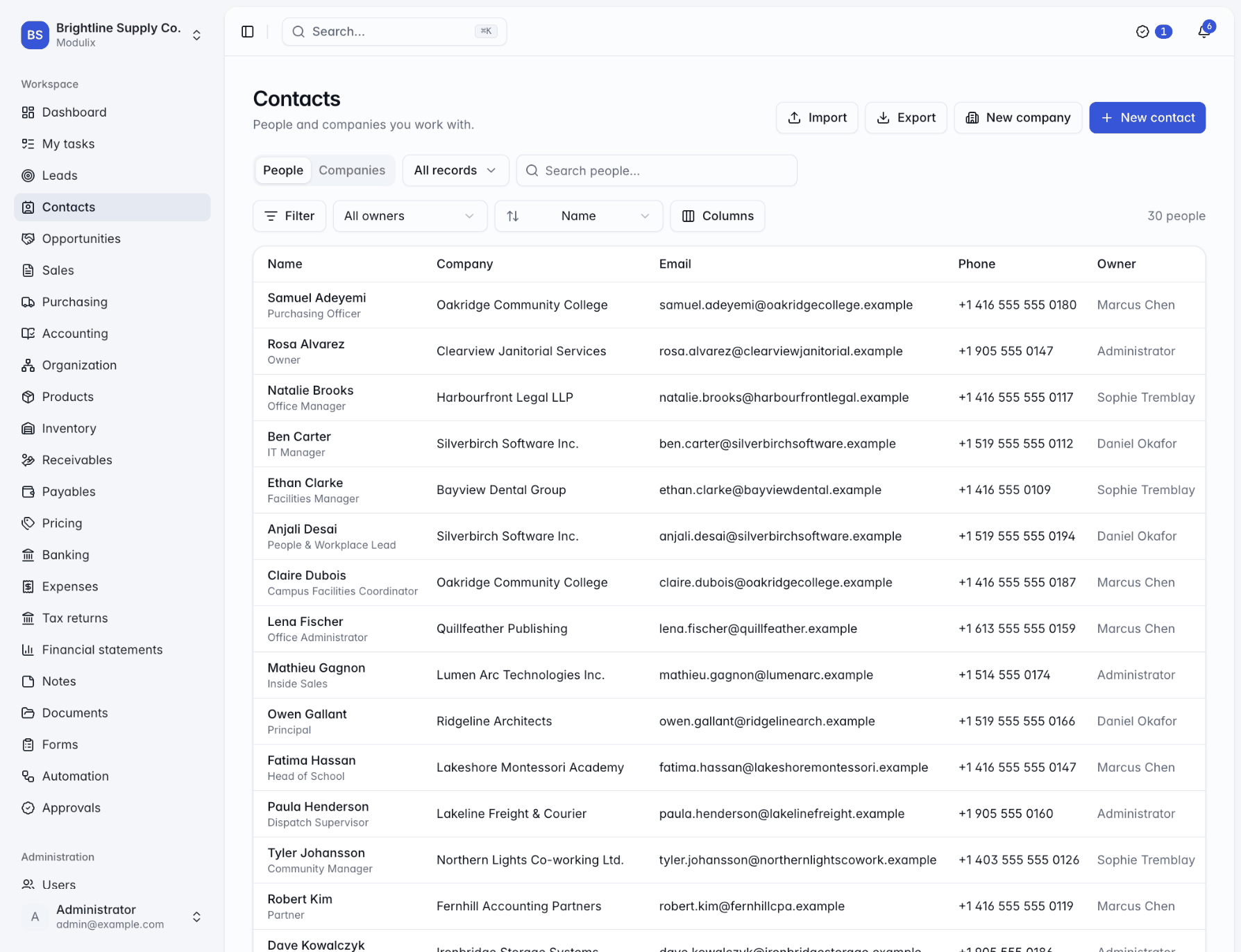
Task: Open the Columns chooser
Action: 718,216
